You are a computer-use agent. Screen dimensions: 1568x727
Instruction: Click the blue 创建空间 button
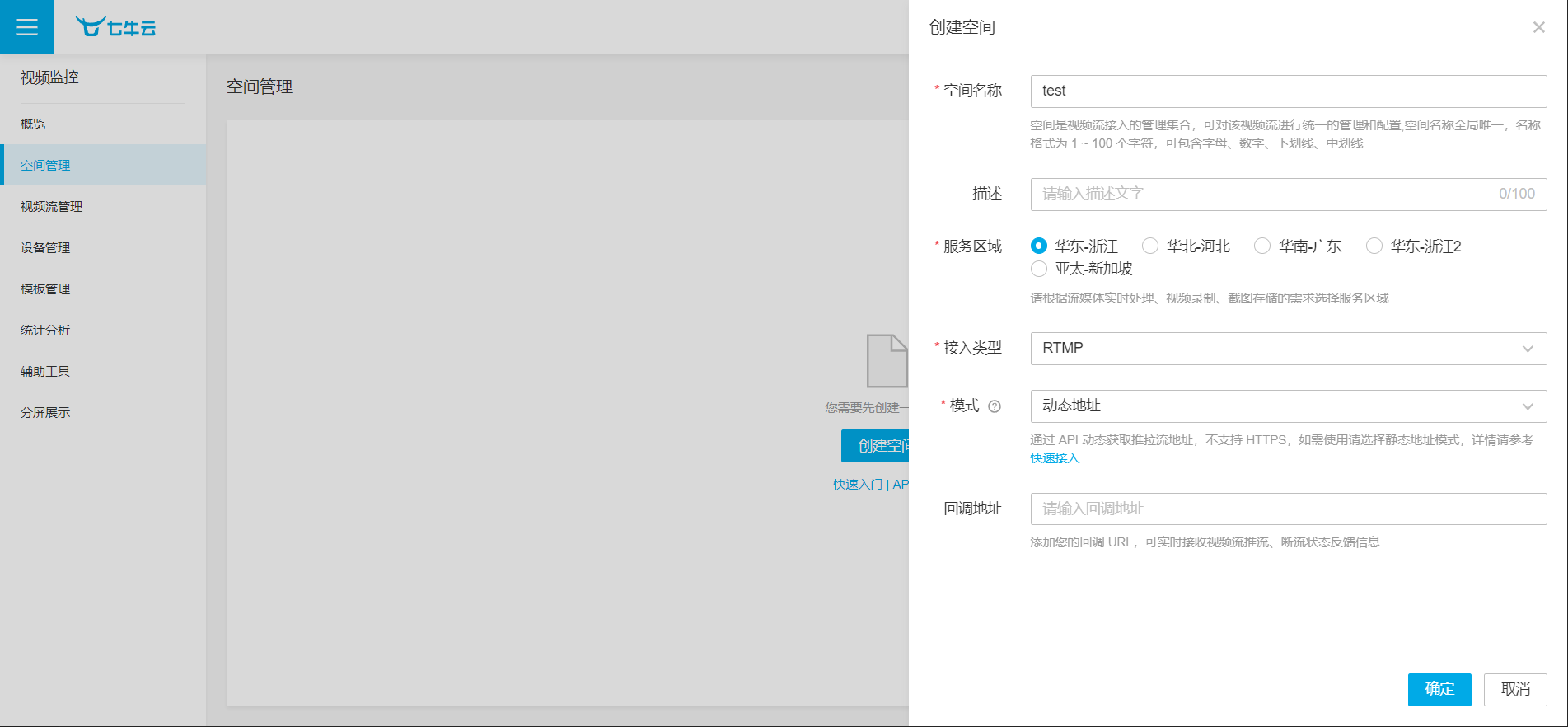click(x=875, y=446)
